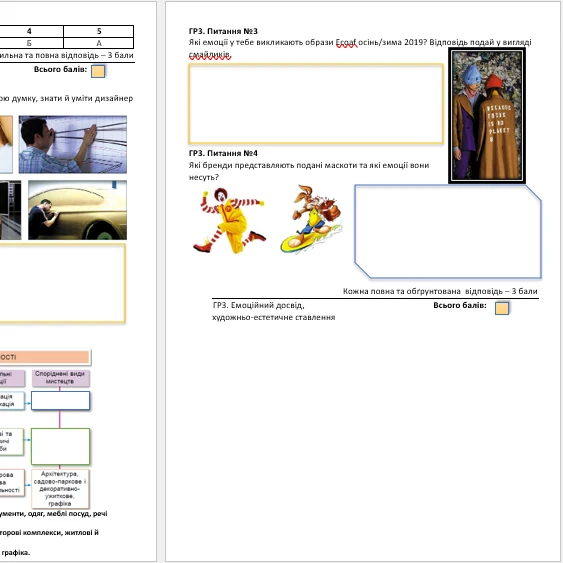
Task: Click the empty green-bordered diagram box
Action: click(60, 446)
